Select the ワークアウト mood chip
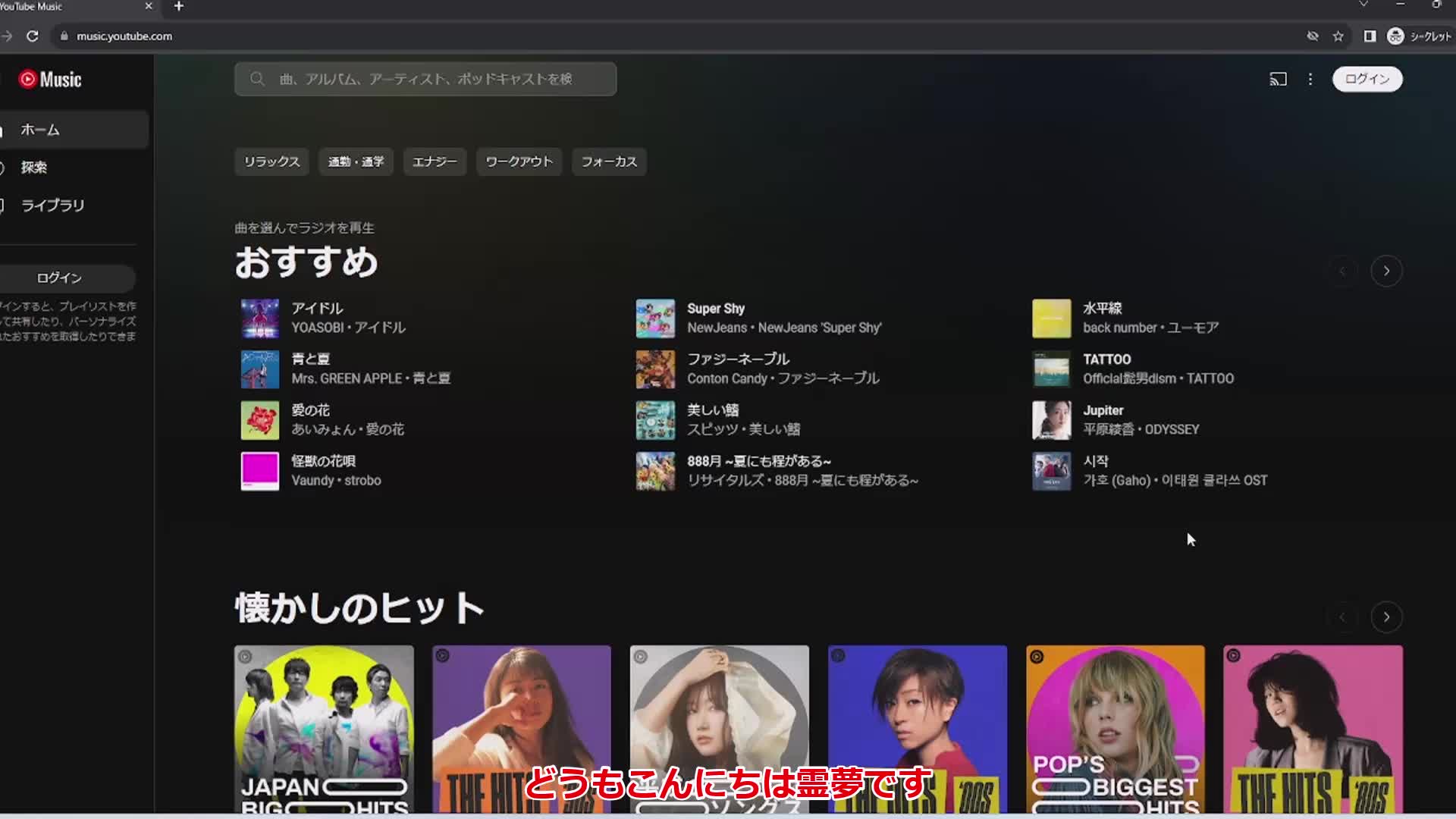The width and height of the screenshot is (1456, 819). [519, 162]
